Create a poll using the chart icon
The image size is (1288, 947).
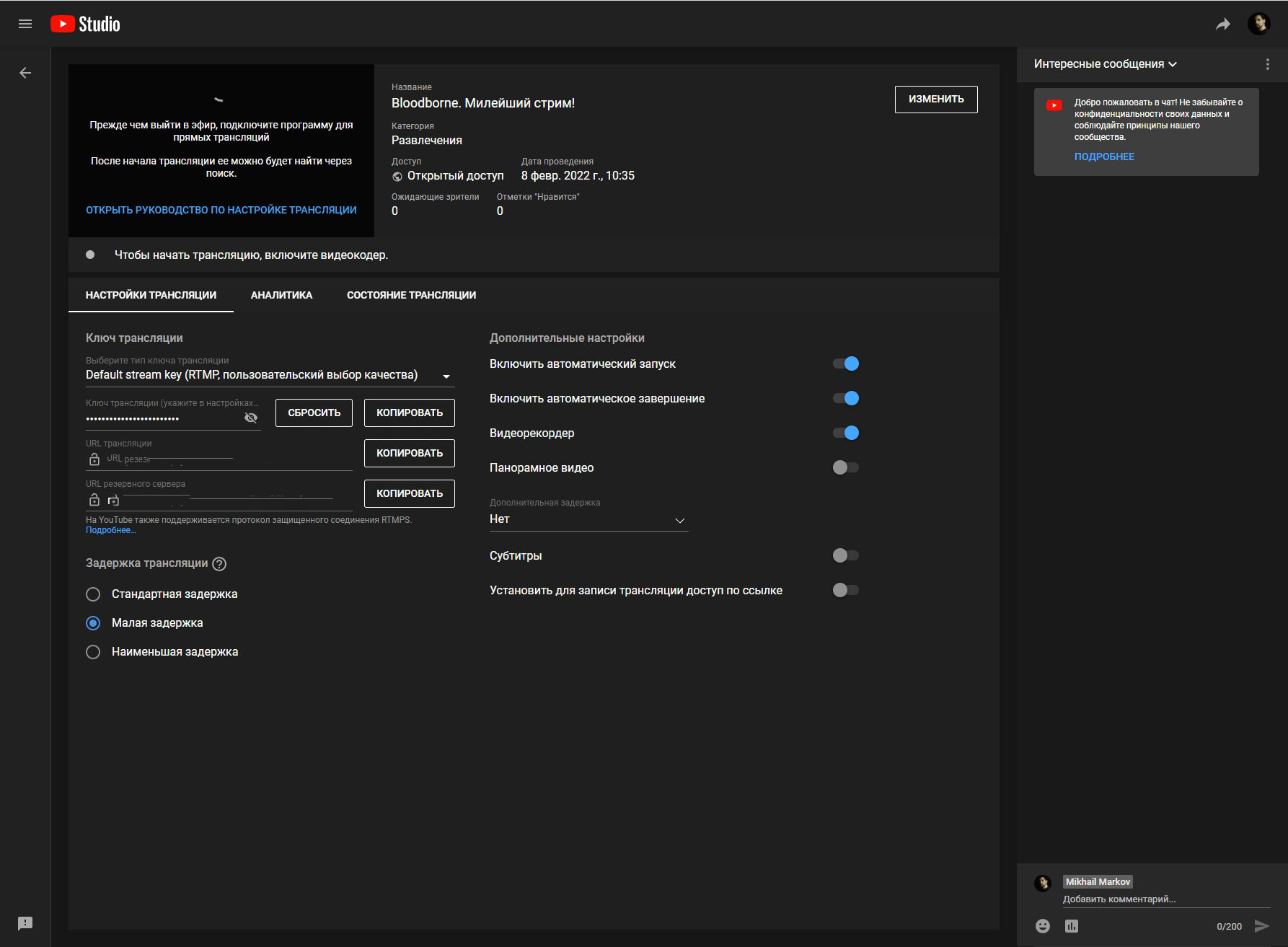tap(1072, 926)
